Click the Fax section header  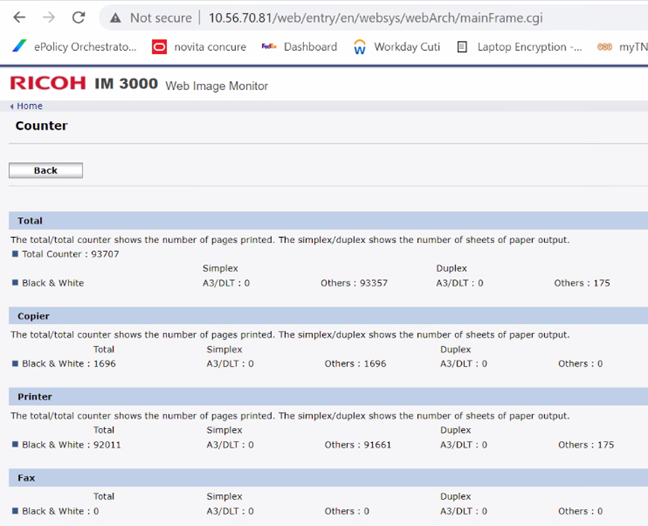pos(328,478)
